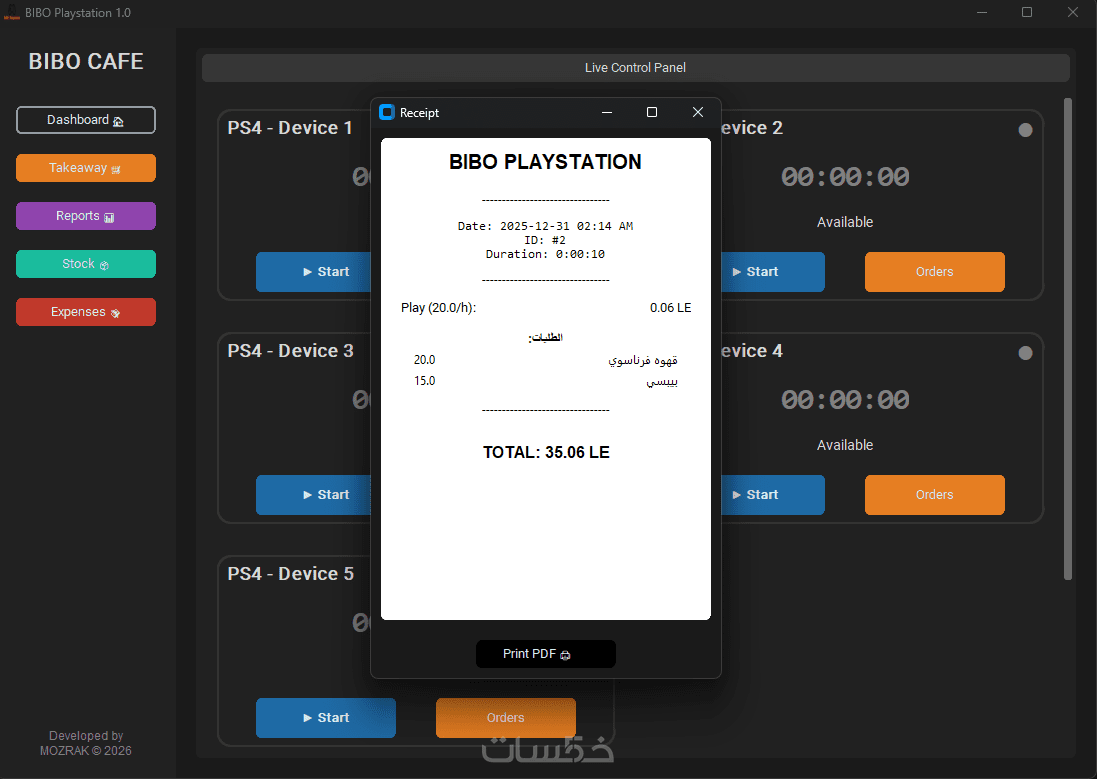The image size is (1097, 779).
Task: Click PS4 - Device 1 card title
Action: [x=290, y=128]
